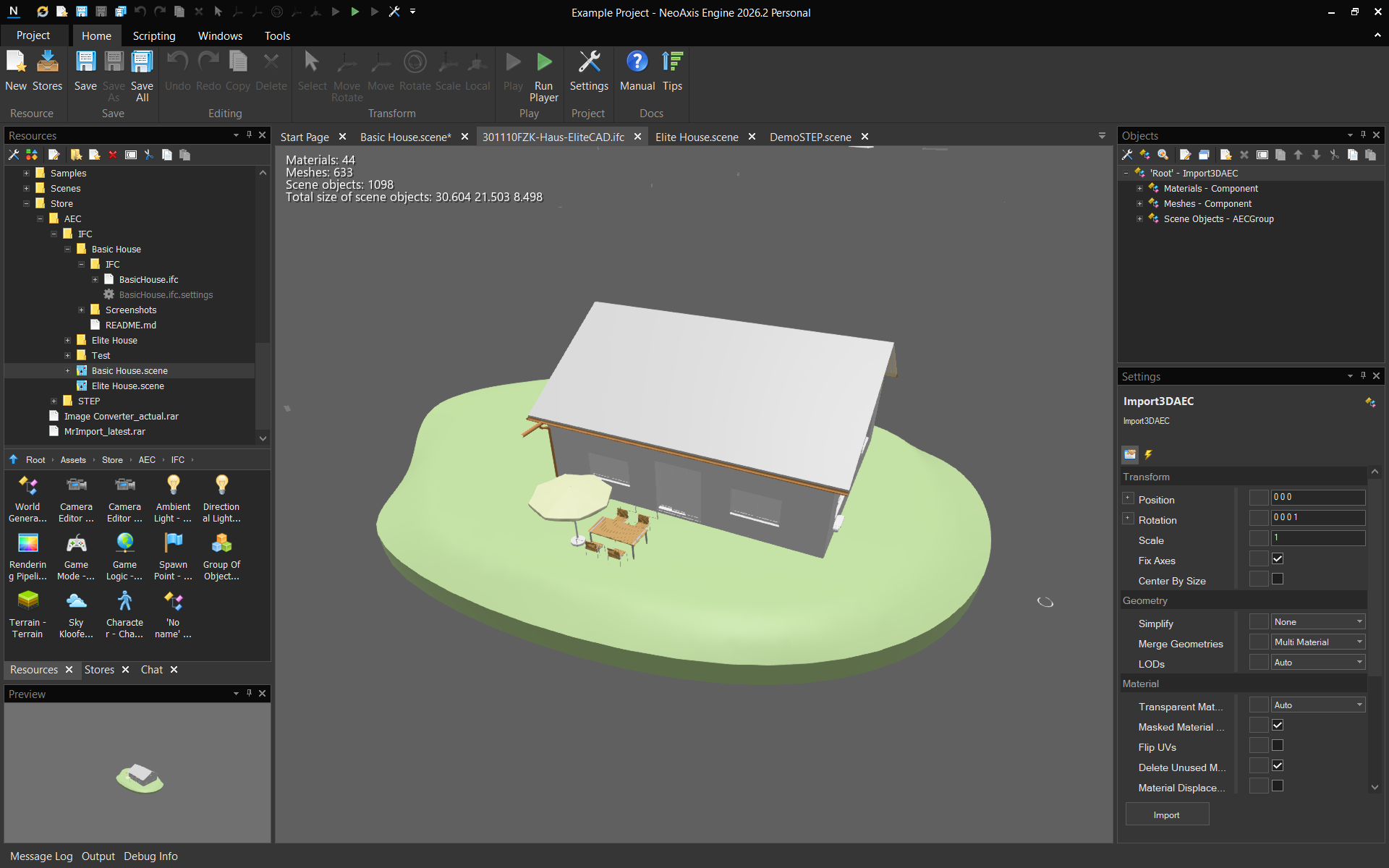Click the Save icon in the ribbon
Viewport: 1389px width, 868px height.
click(x=85, y=62)
